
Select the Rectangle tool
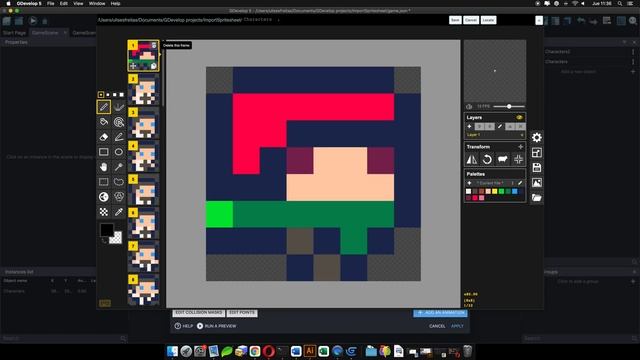(x=104, y=152)
